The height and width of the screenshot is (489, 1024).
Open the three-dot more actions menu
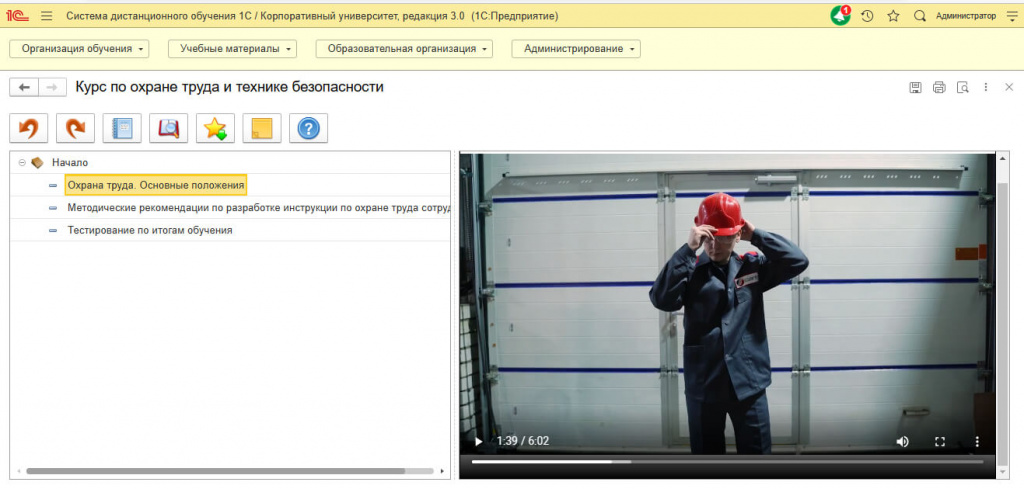[x=986, y=87]
